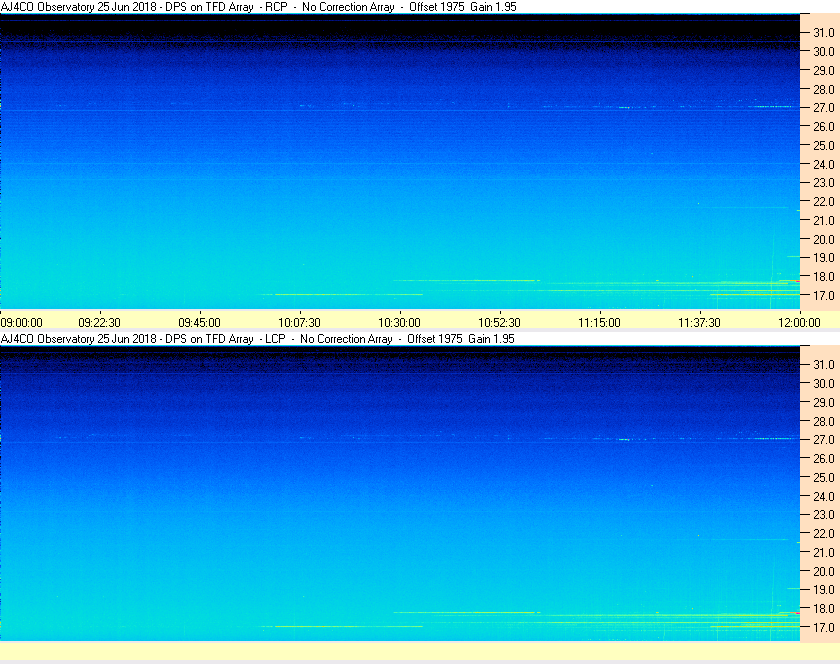The image size is (840, 664).
Task: Select the 09:22:30 time axis label
Action: [x=100, y=323]
